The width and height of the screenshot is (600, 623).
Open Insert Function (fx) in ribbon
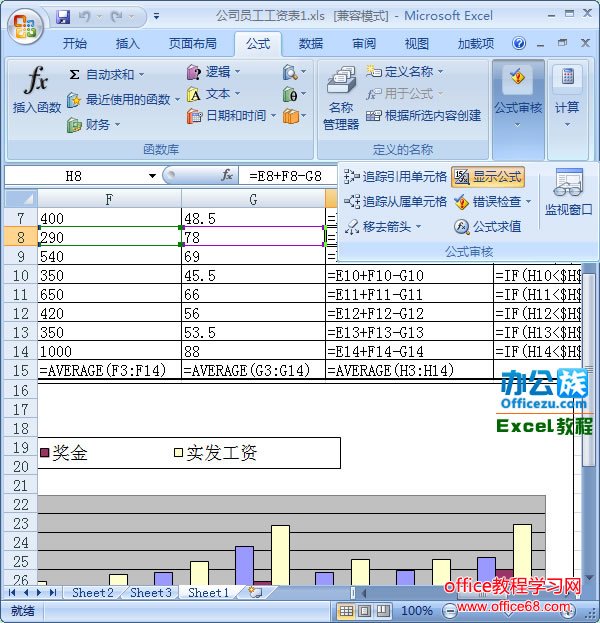click(37, 91)
